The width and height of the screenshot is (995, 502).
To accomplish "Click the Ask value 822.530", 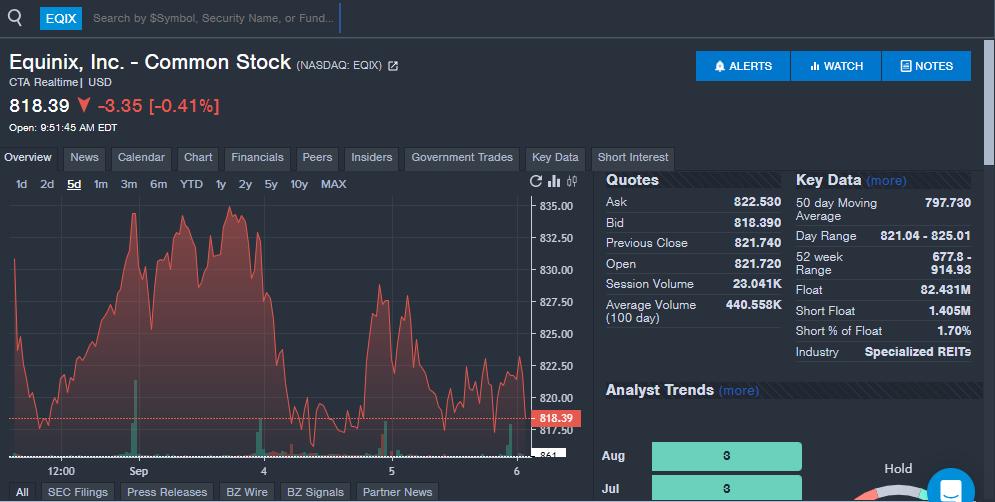I will pyautogui.click(x=758, y=202).
